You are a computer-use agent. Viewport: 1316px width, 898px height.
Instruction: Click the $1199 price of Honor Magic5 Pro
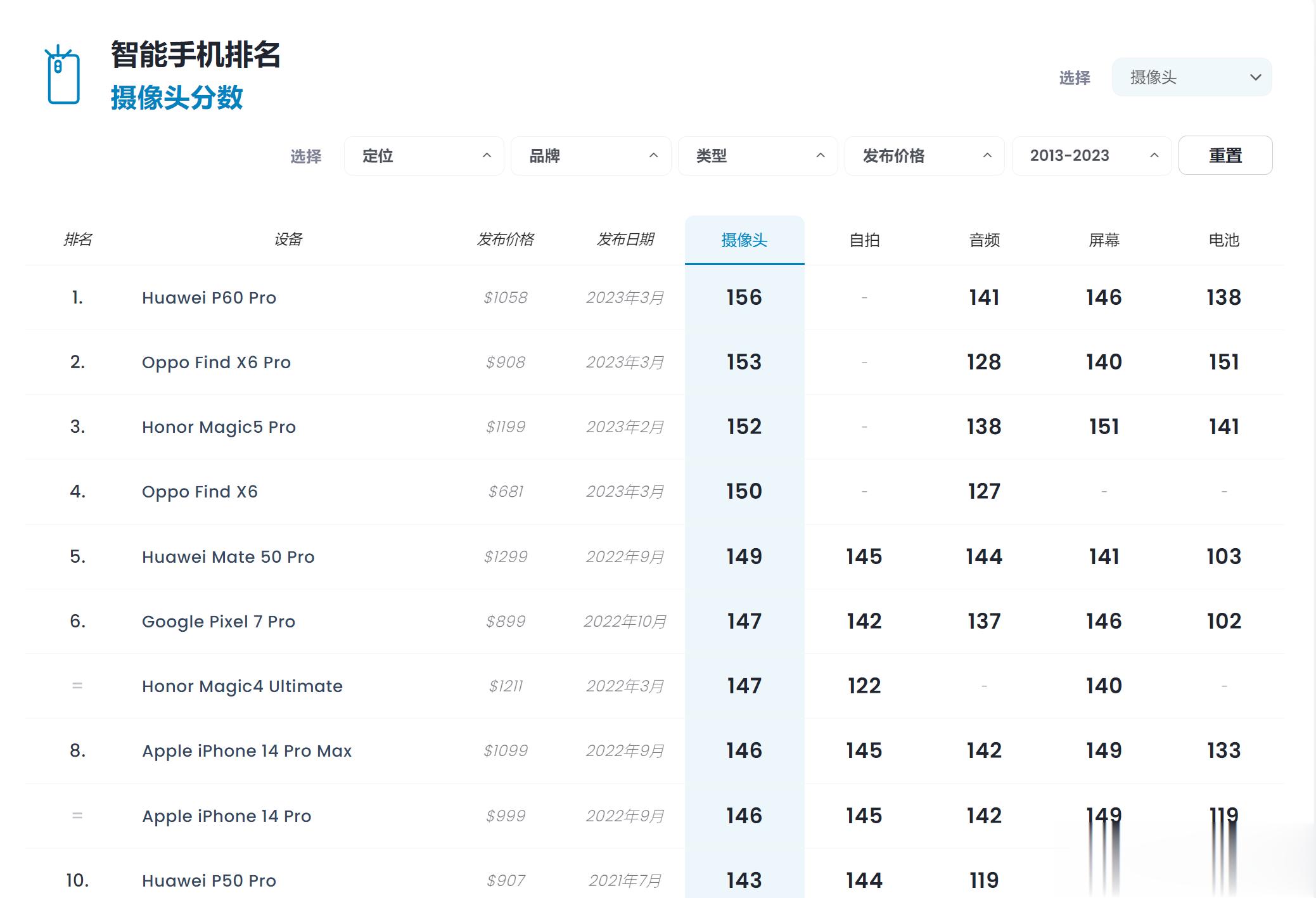[x=505, y=427]
